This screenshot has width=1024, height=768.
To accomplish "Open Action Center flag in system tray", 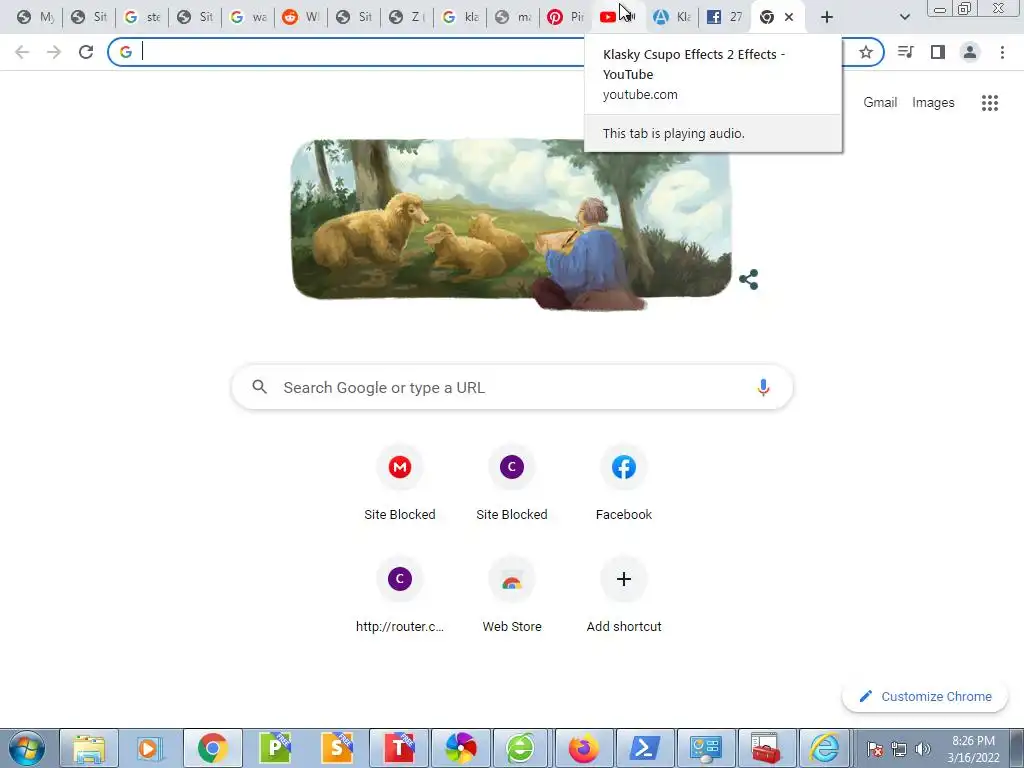I will 875,749.
